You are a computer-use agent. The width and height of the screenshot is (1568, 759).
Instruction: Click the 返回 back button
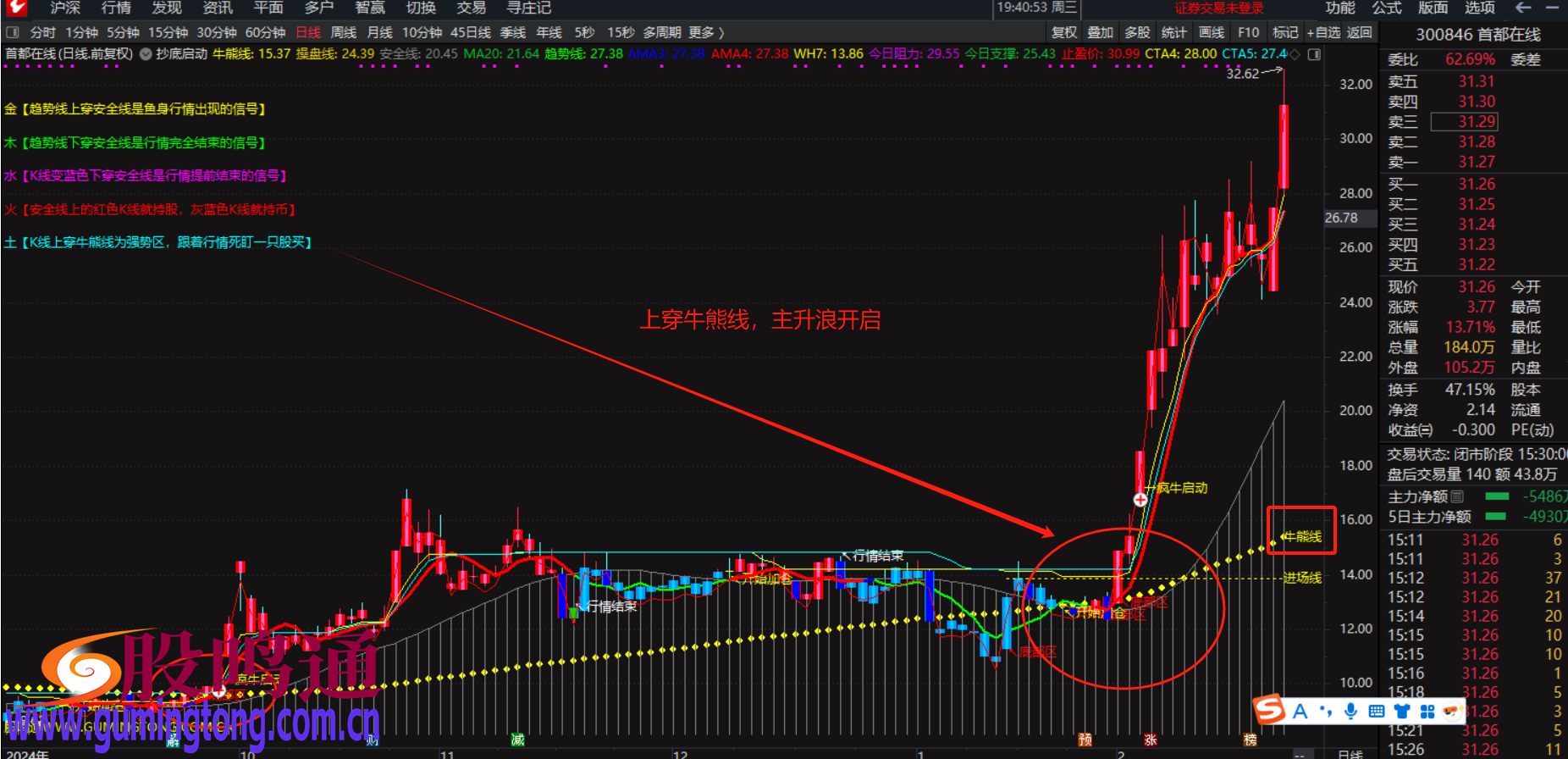point(1359,32)
